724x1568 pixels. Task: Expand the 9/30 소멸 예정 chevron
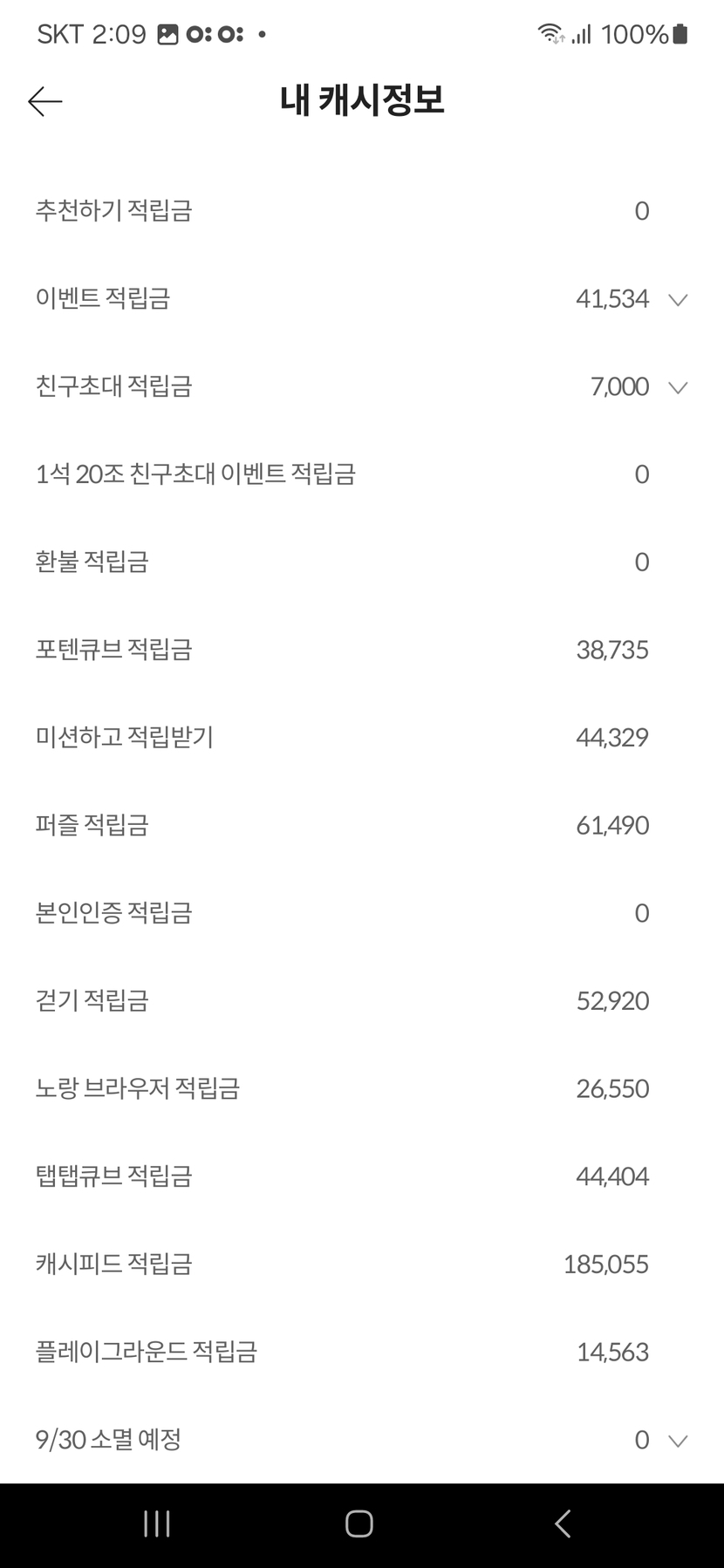coord(678,1441)
